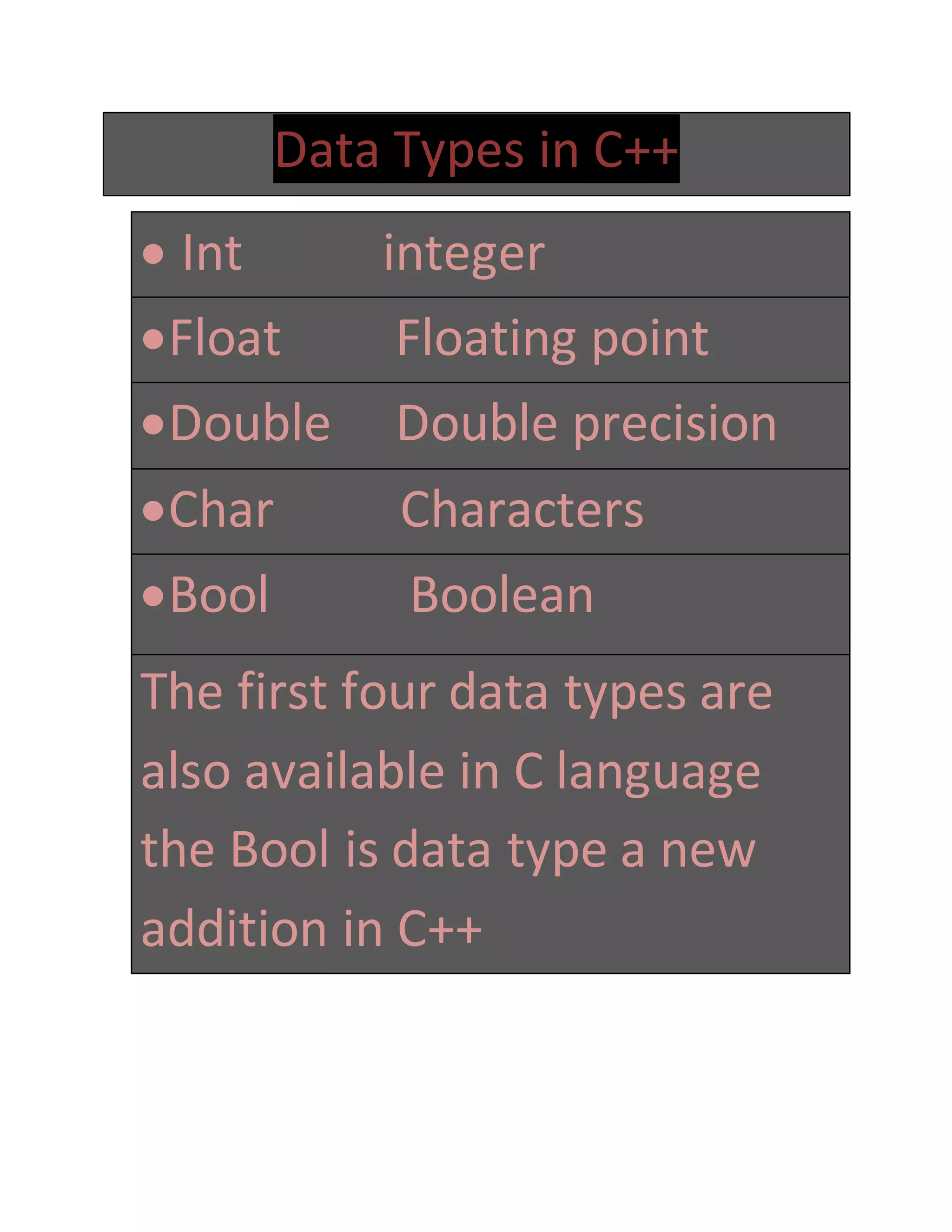The height and width of the screenshot is (1232, 952).
Task: Click the bullet before Bool
Action: pyautogui.click(x=153, y=596)
